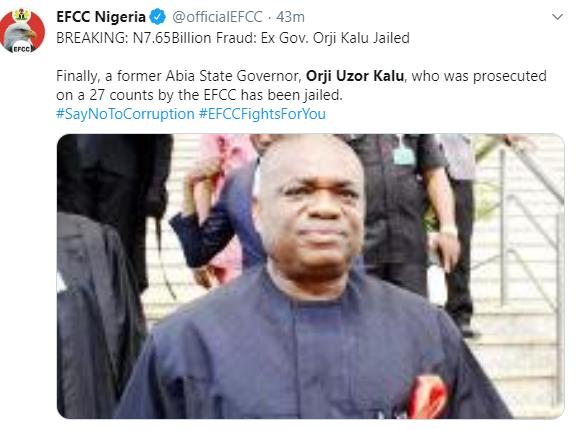Follow the #EFCCFightsForYou hashtag
Image resolution: width=577 pixels, height=430 pixels.
(x=262, y=114)
